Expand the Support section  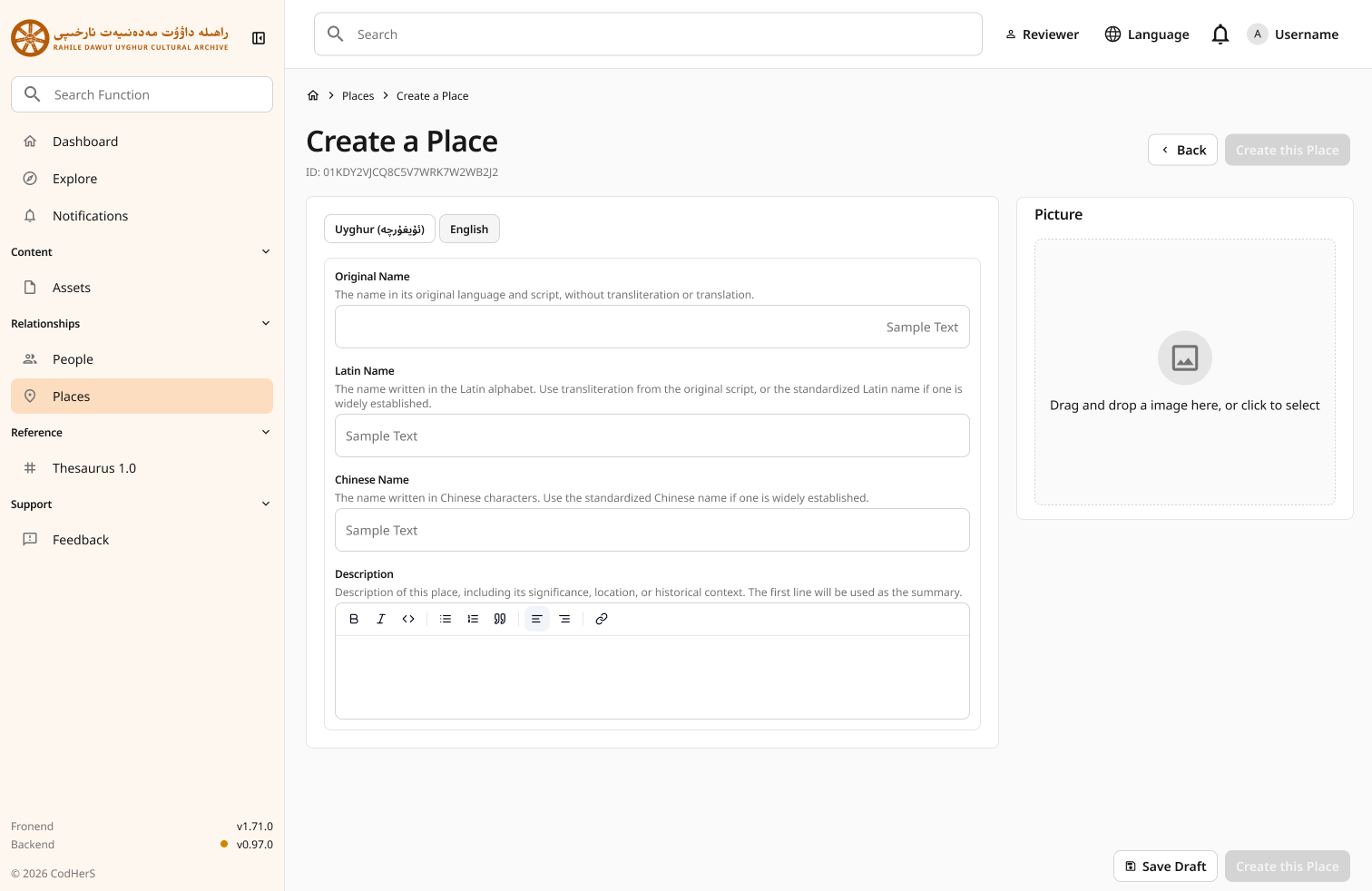[x=265, y=504]
